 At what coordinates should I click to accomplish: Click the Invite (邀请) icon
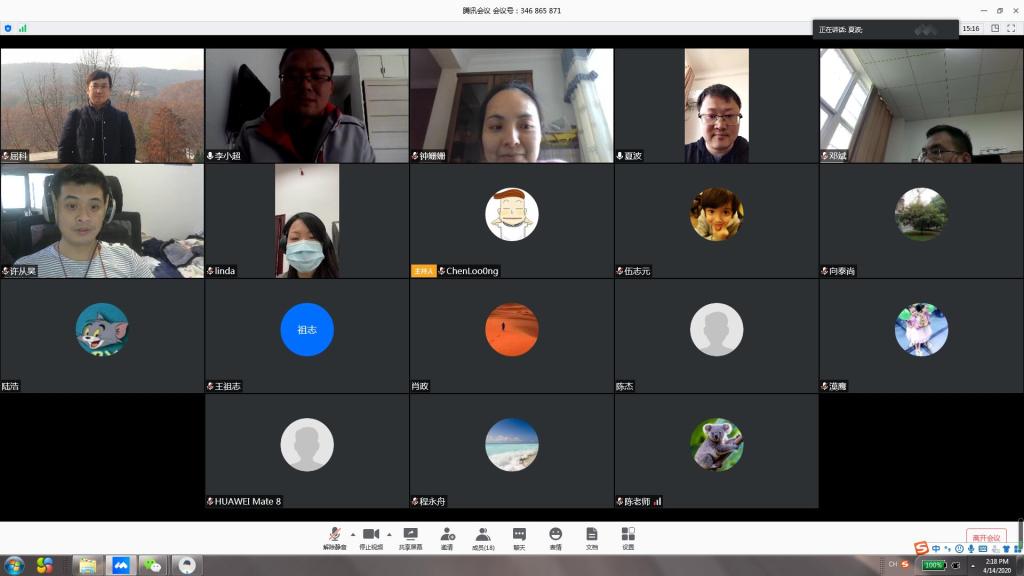pos(447,537)
